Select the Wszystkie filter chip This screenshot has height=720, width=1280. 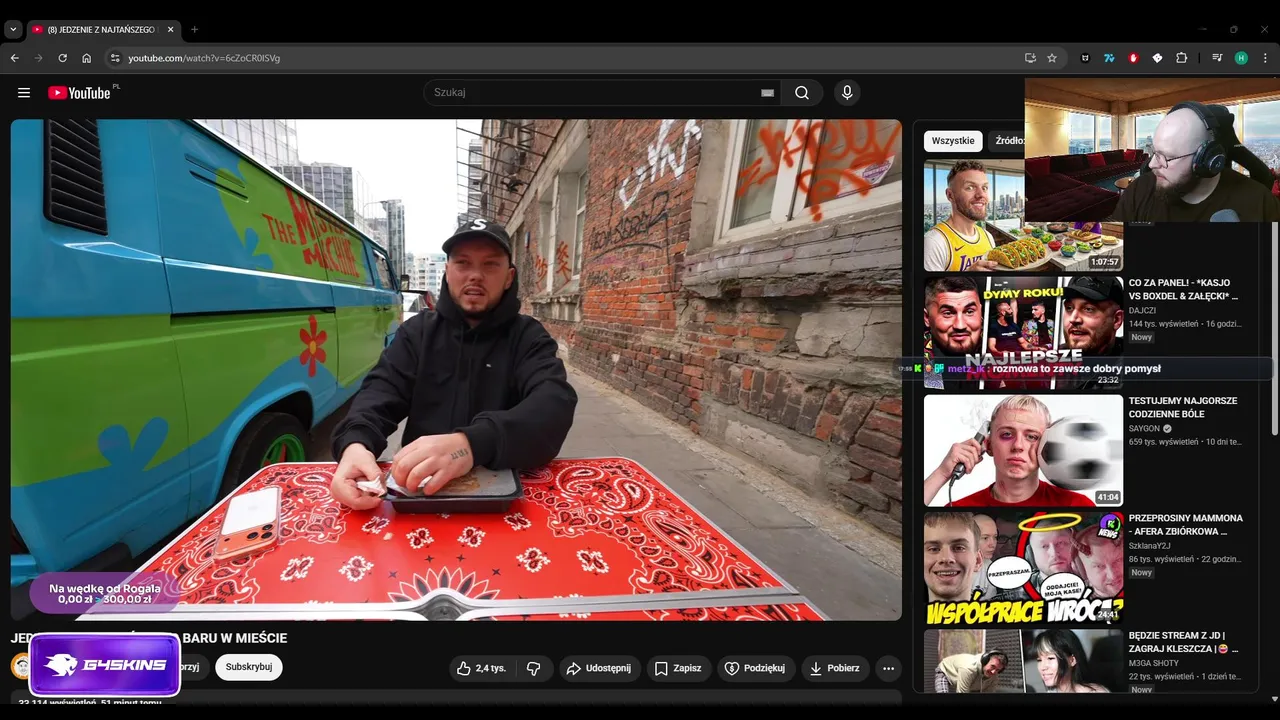point(953,141)
